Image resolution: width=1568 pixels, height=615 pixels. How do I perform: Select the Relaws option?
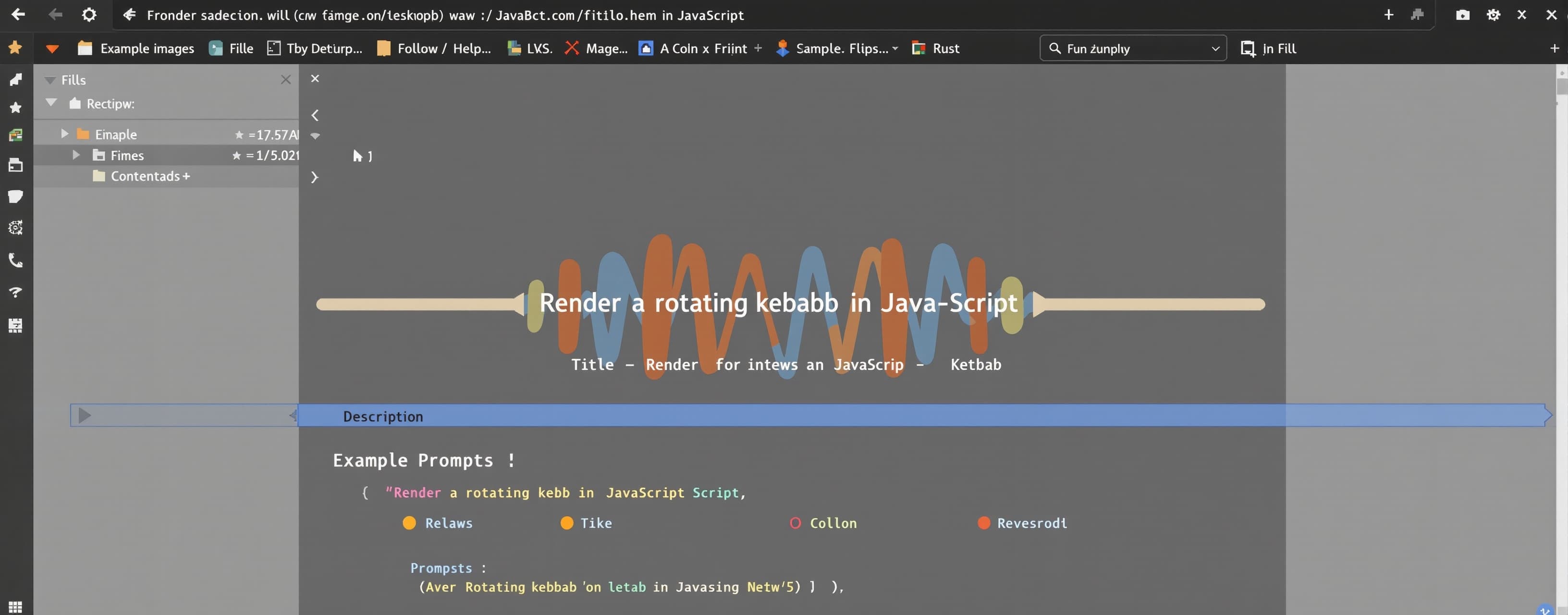pos(438,523)
